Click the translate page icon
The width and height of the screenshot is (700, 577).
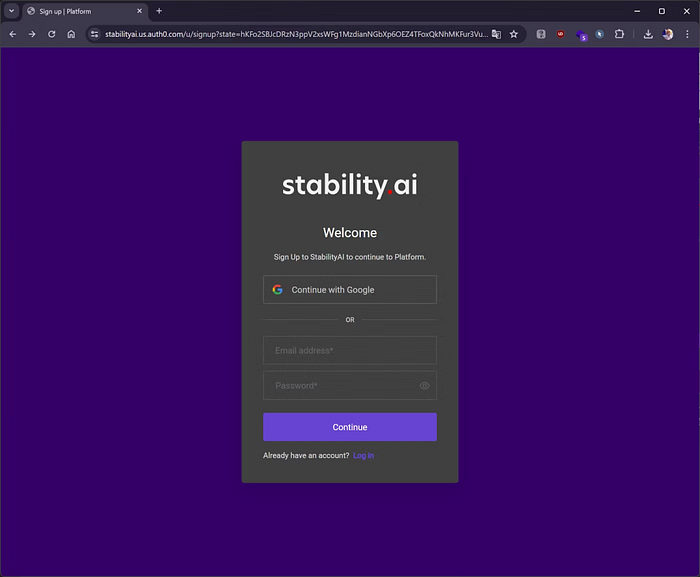[x=496, y=34]
